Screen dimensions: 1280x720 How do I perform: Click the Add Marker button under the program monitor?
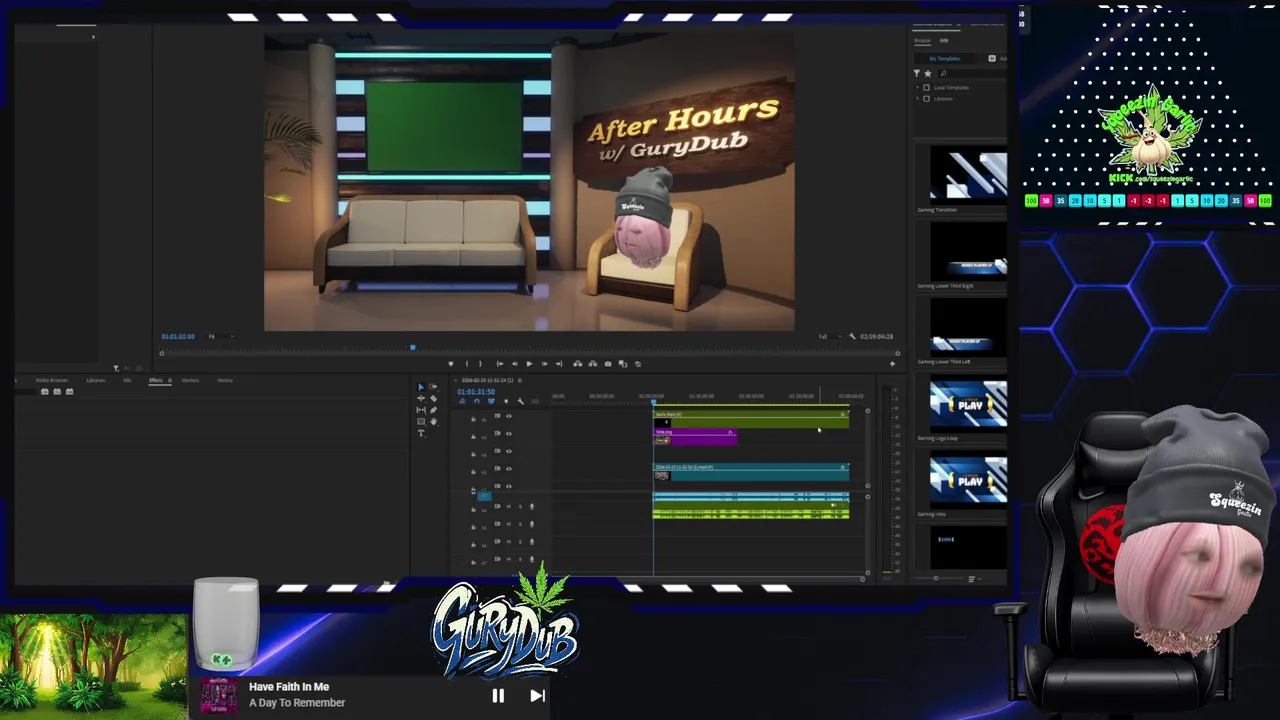pyautogui.click(x=451, y=363)
